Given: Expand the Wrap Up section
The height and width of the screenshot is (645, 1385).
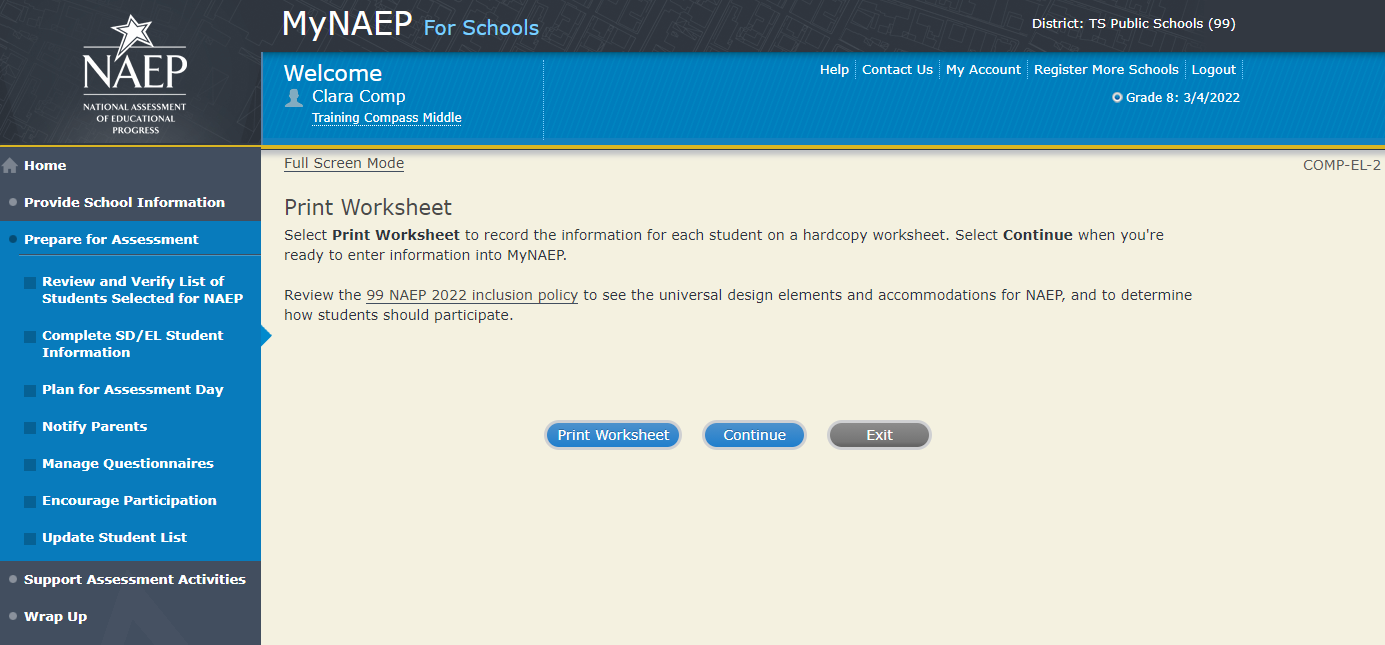Looking at the screenshot, I should 55,616.
